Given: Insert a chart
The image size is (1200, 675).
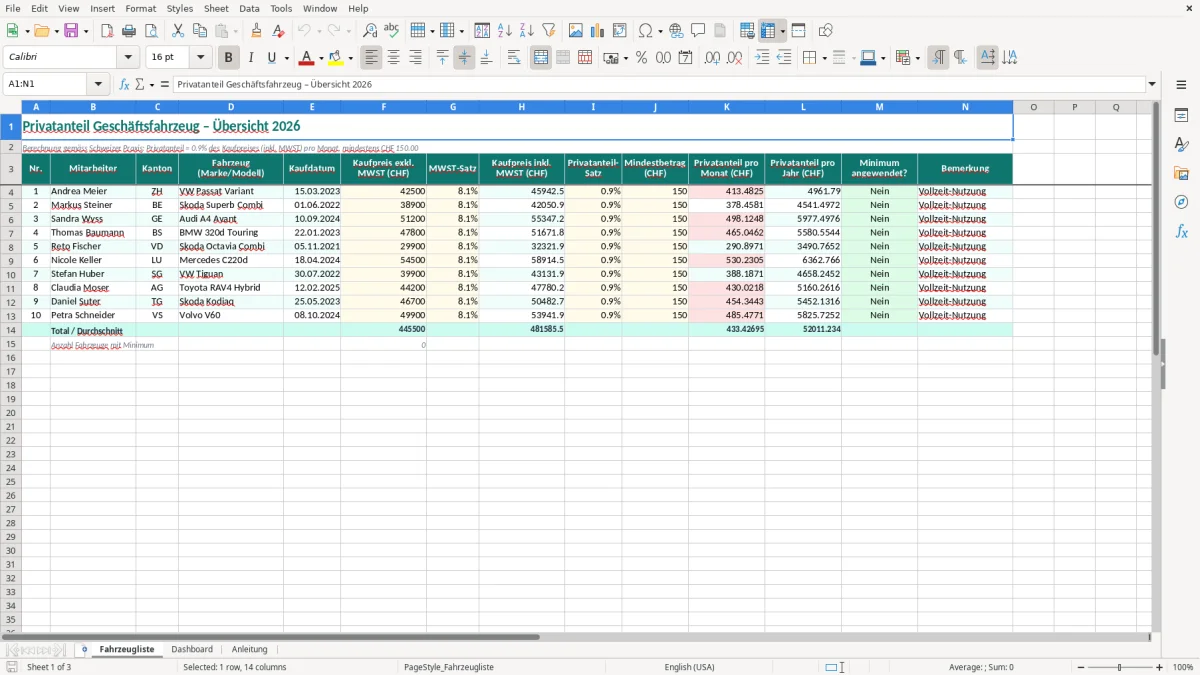Looking at the screenshot, I should click(x=598, y=31).
